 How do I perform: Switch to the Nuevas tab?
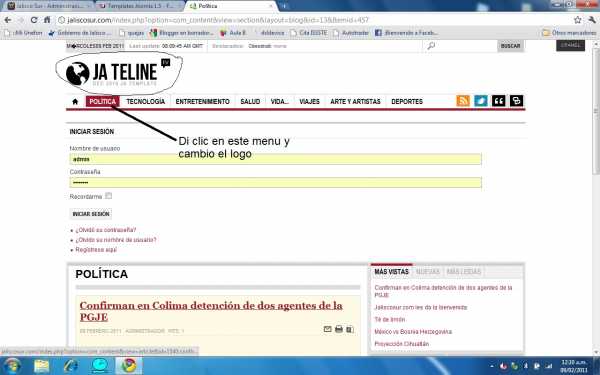click(x=427, y=272)
